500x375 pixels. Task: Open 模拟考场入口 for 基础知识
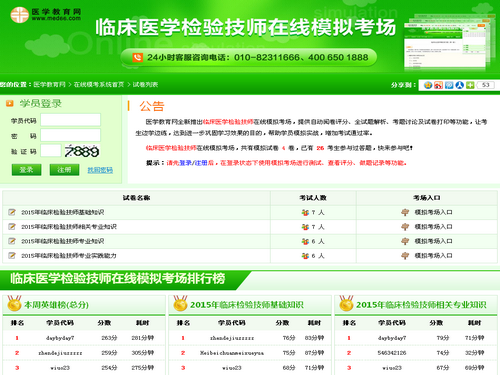pos(433,212)
